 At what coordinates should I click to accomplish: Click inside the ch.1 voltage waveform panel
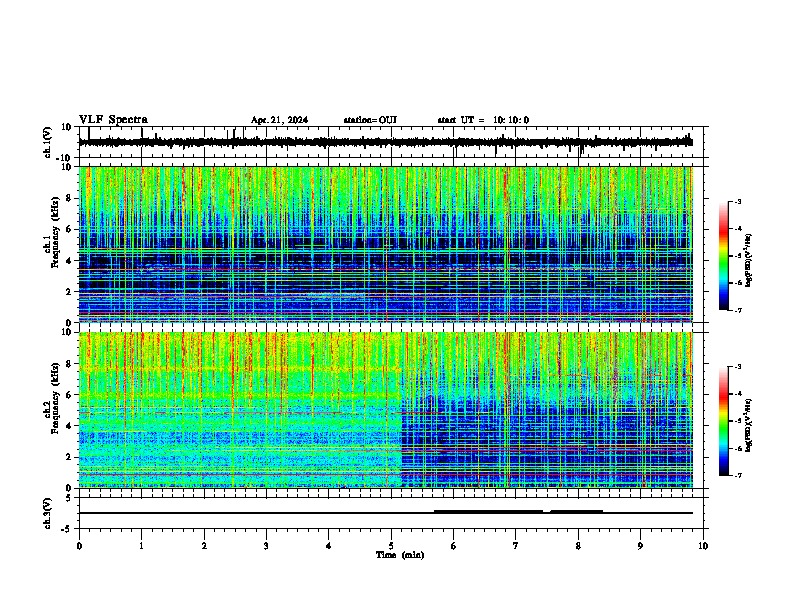pos(391,142)
